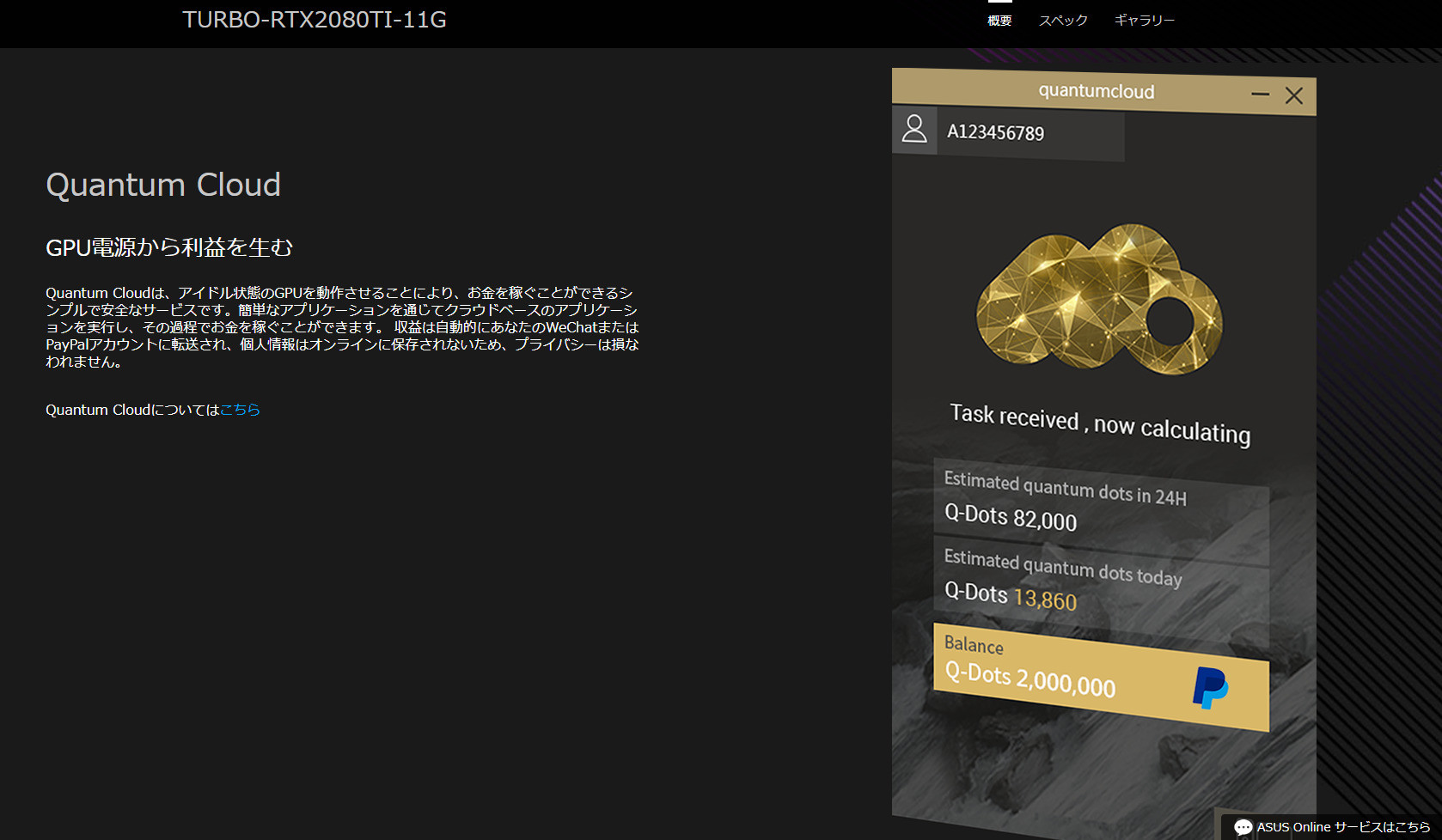Minimize the quantumcloud window
This screenshot has width=1442, height=840.
tap(1260, 94)
